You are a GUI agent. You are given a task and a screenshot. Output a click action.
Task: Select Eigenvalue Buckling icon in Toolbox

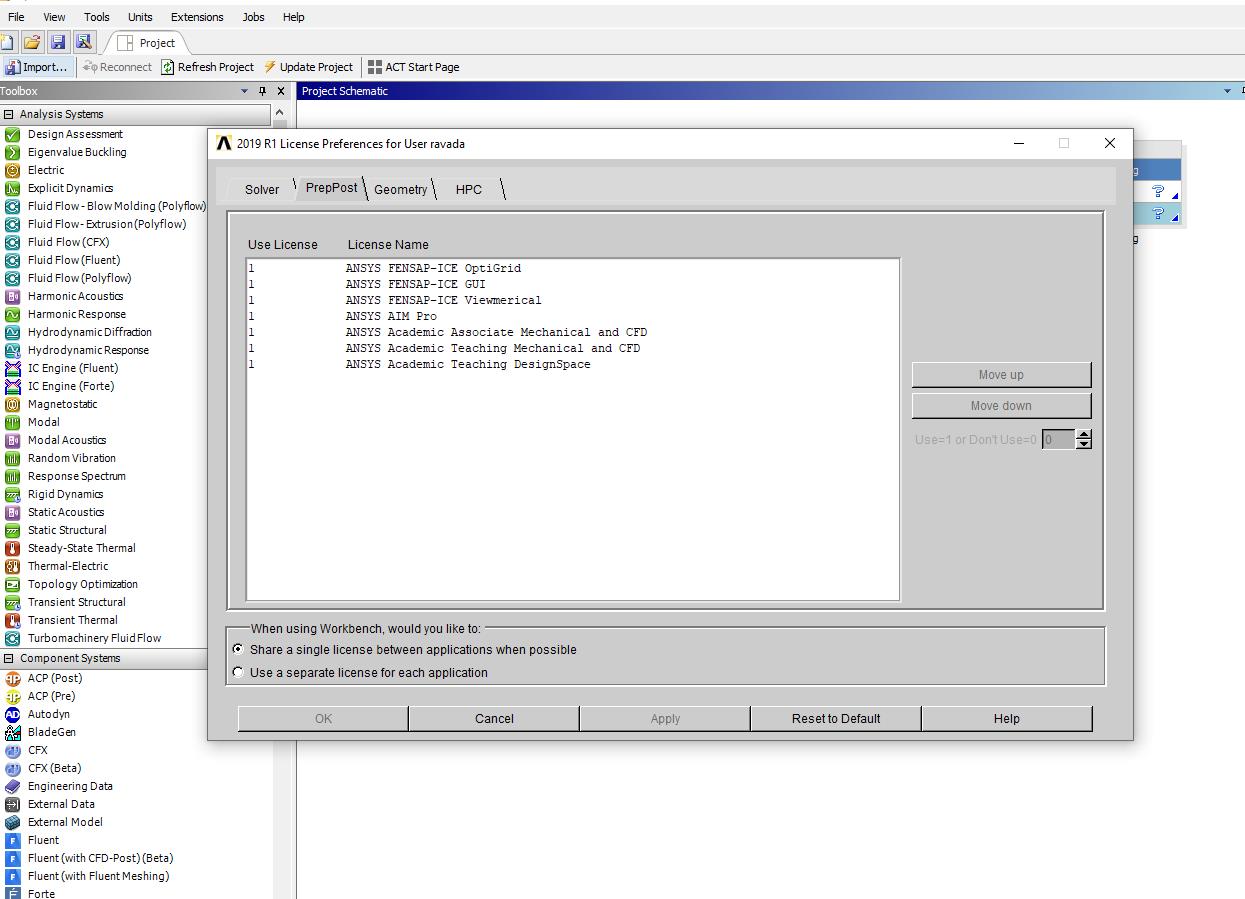12,152
